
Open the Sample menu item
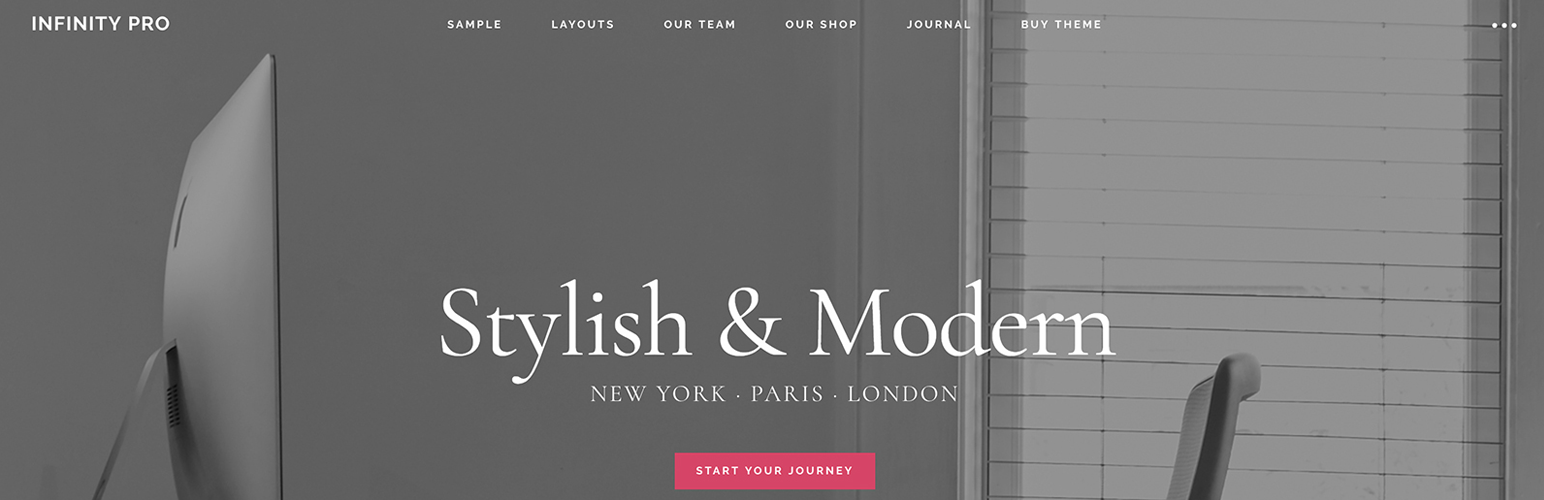click(x=474, y=24)
